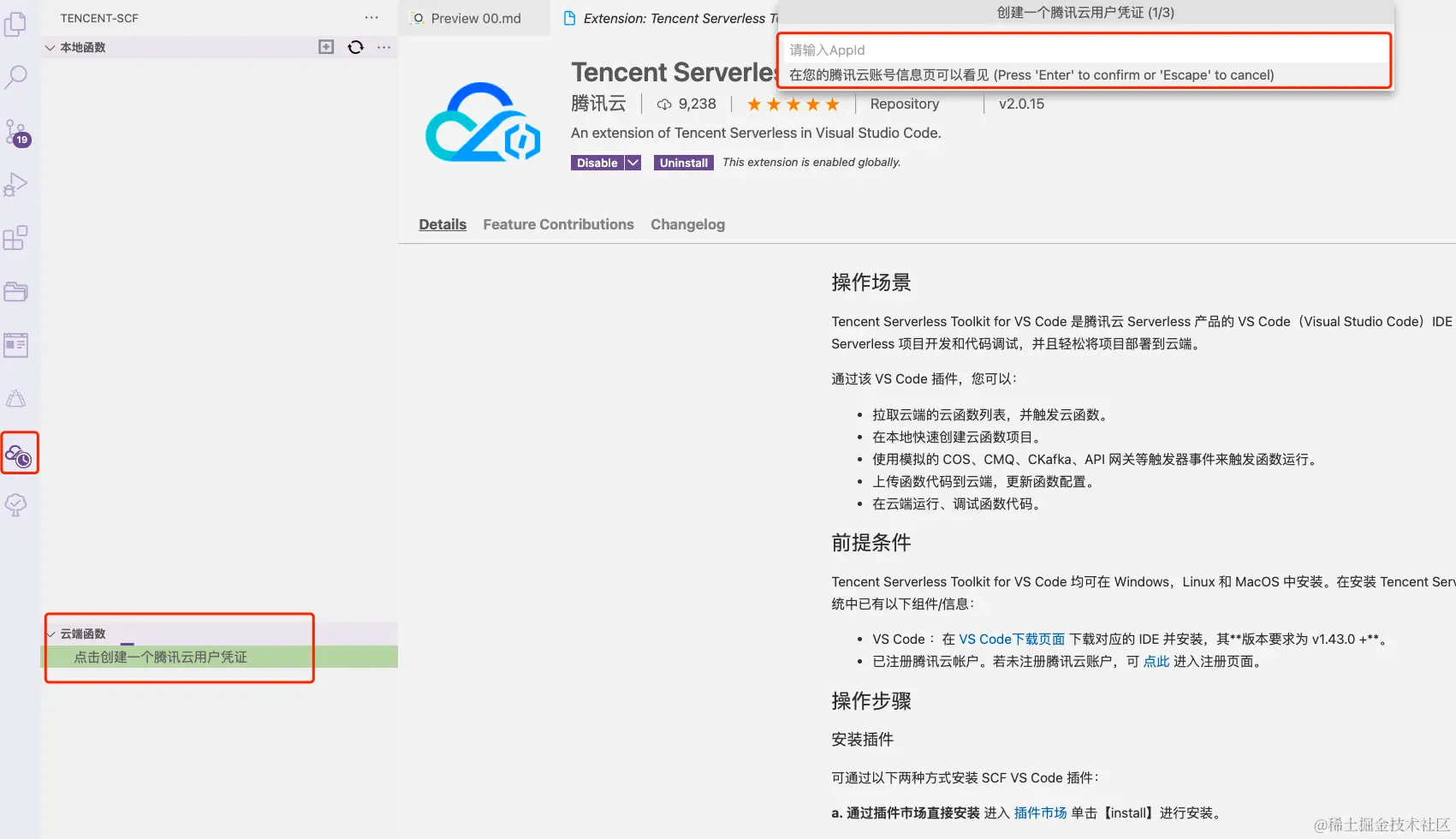The width and height of the screenshot is (1456, 839).
Task: Click the bullet 拉取云端的云函数列表，并触发云函数。
Action: click(x=992, y=415)
